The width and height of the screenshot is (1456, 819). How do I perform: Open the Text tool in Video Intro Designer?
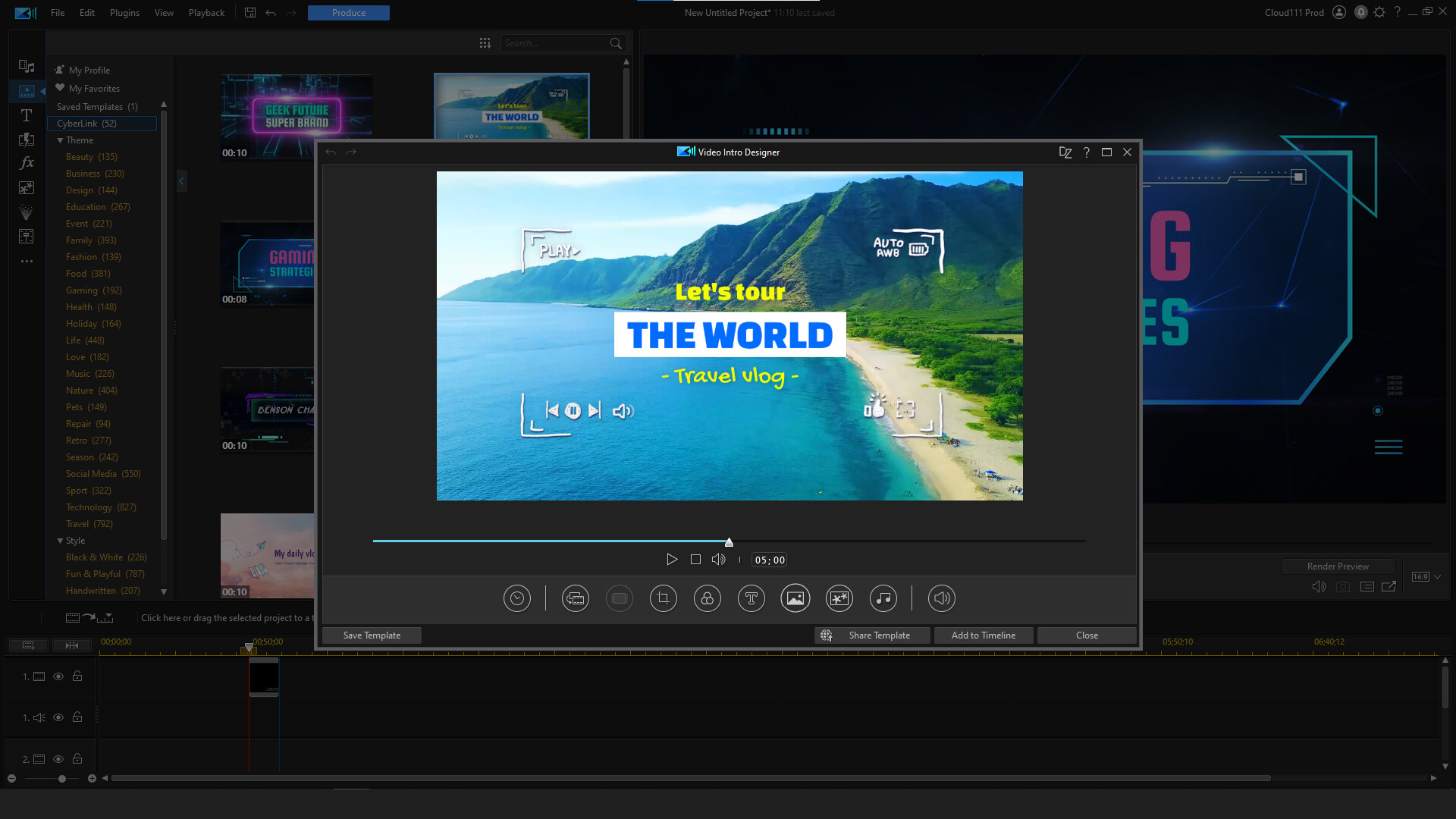tap(751, 598)
